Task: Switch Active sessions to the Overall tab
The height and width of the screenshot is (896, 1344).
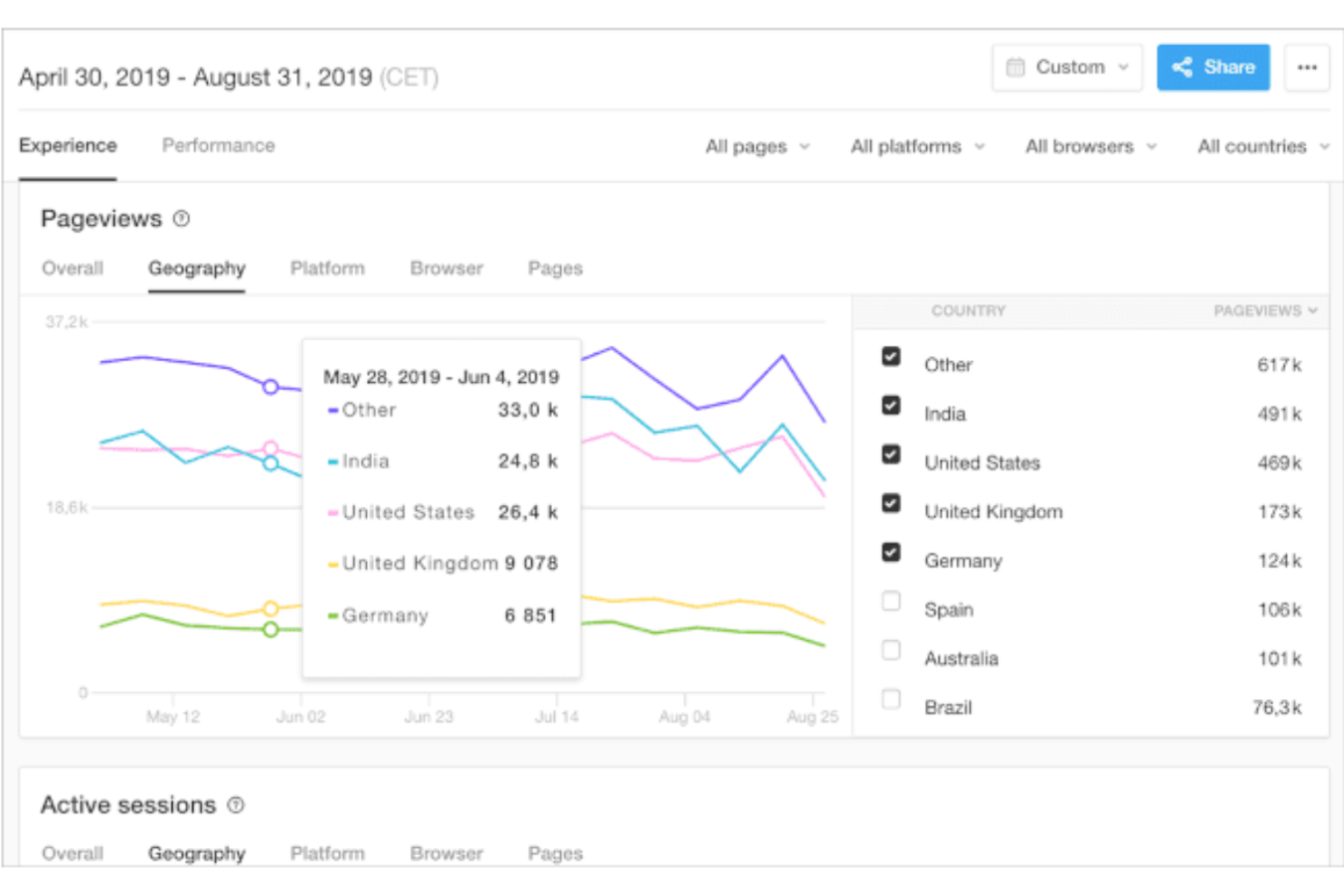Action: pyautogui.click(x=72, y=853)
